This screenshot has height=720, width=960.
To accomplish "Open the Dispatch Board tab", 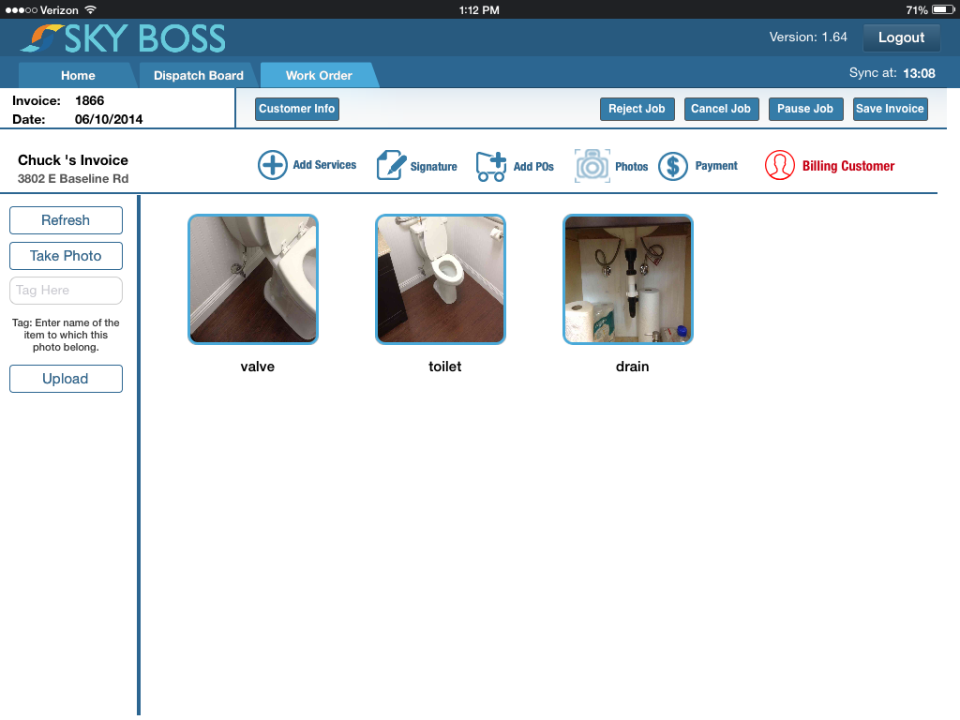I will [196, 75].
